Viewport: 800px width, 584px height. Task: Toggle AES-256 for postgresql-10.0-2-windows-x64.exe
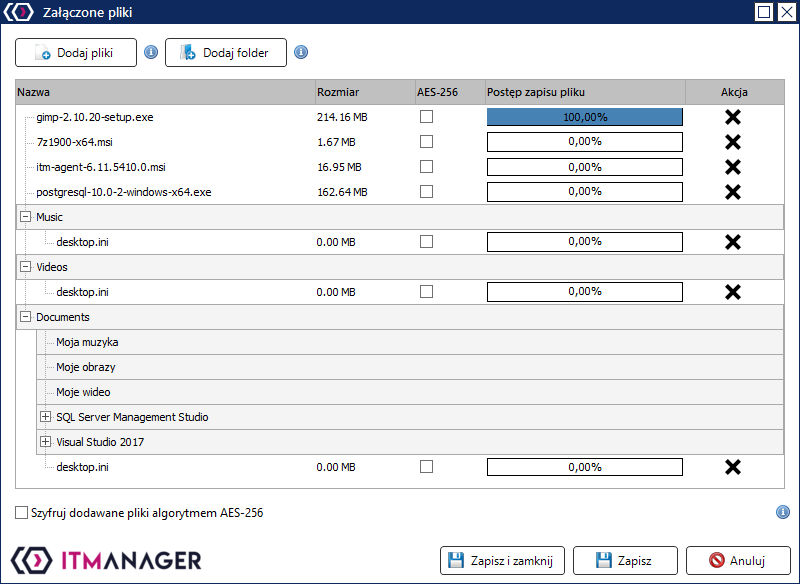click(x=427, y=191)
